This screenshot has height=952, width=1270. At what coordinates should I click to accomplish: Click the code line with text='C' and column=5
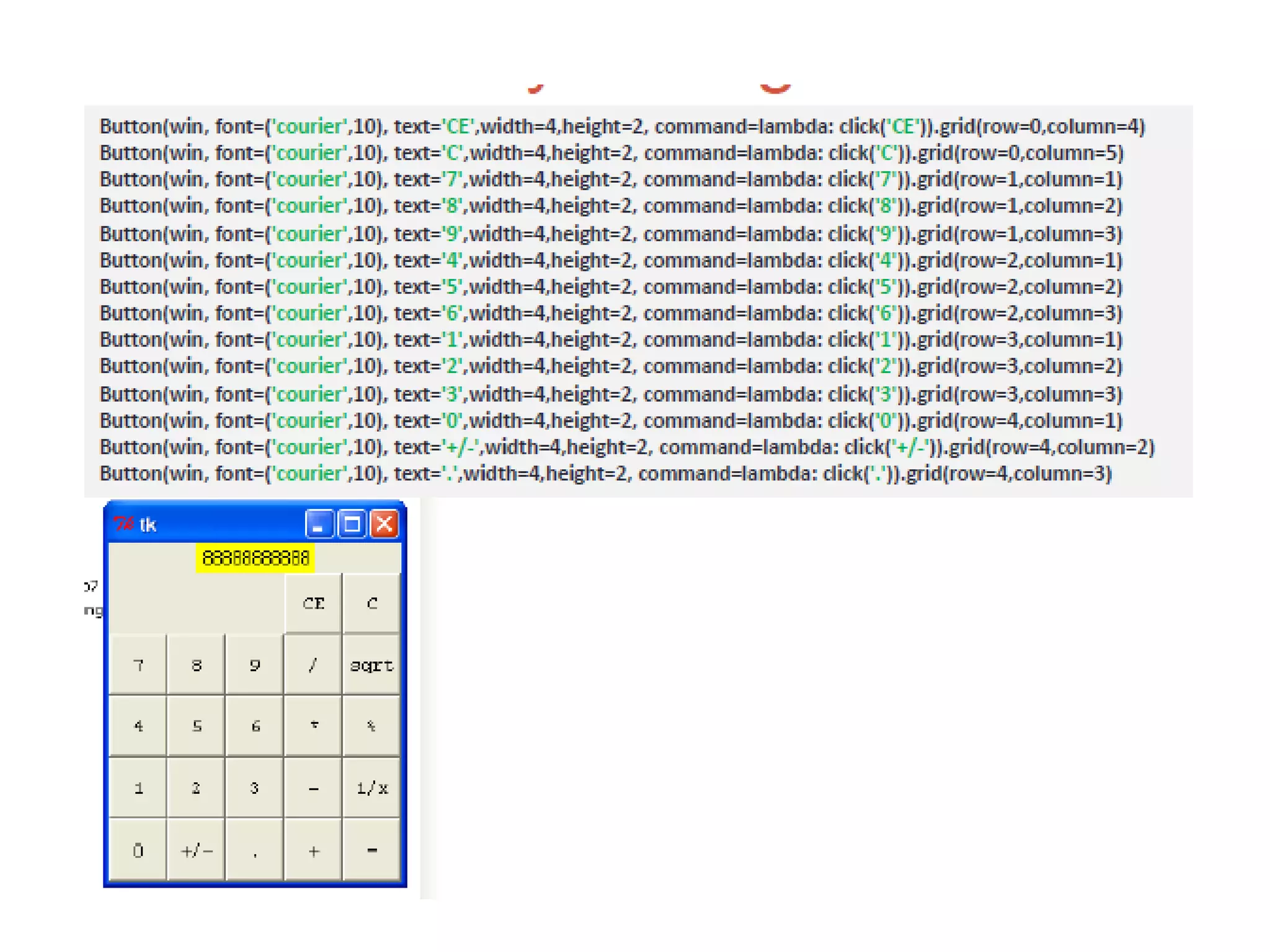611,153
